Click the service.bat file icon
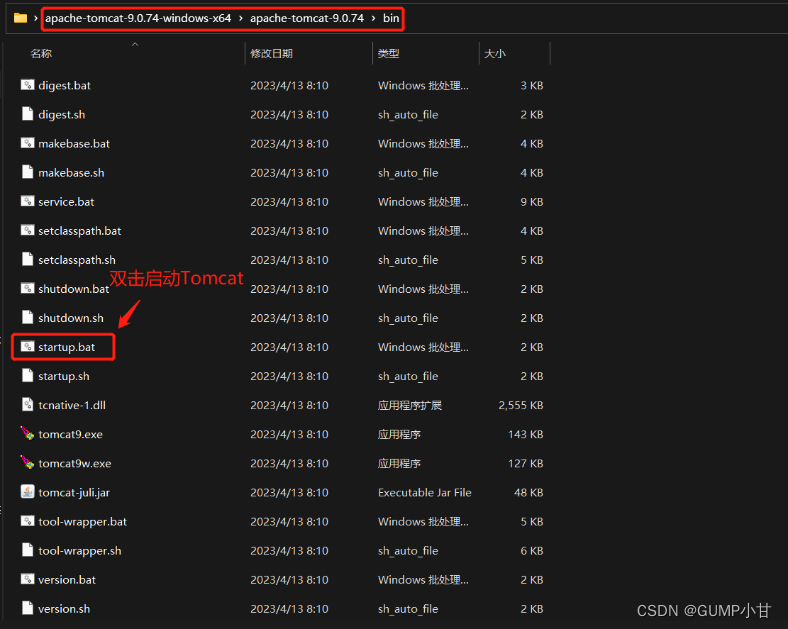This screenshot has width=788, height=629. (x=27, y=201)
